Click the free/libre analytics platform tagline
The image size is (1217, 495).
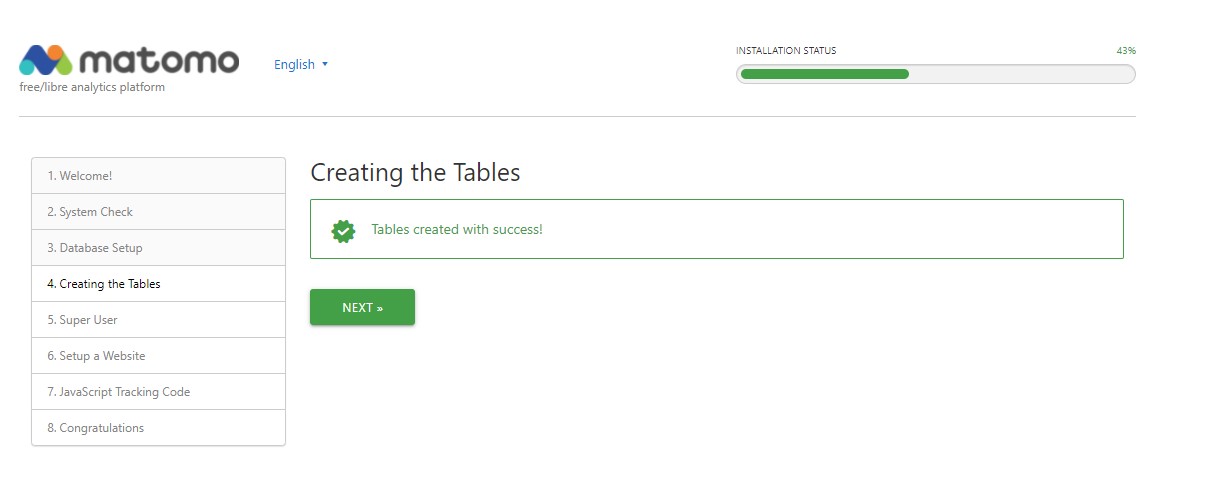pyautogui.click(x=92, y=87)
